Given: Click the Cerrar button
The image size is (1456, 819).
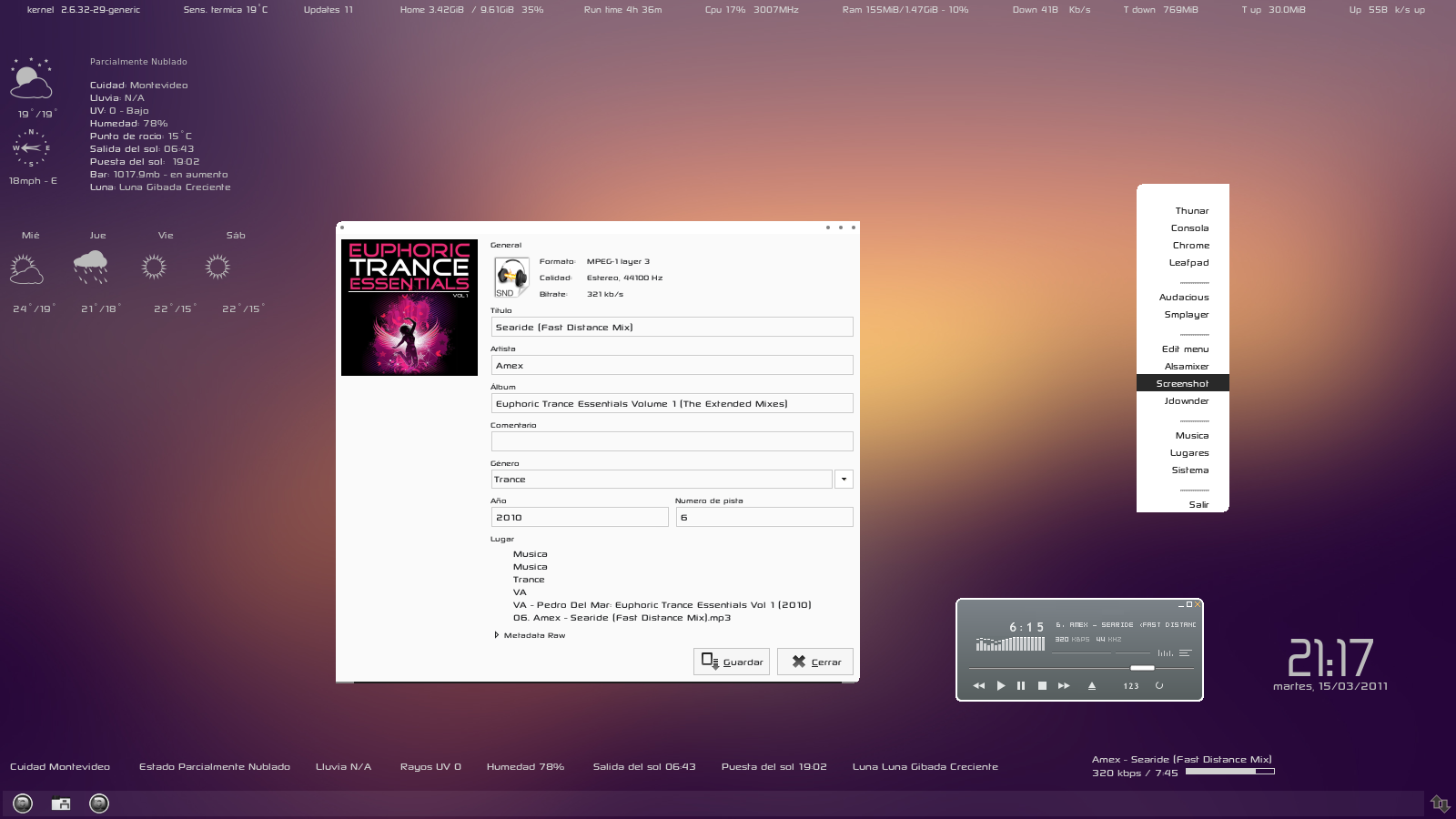Looking at the screenshot, I should pyautogui.click(x=815, y=662).
